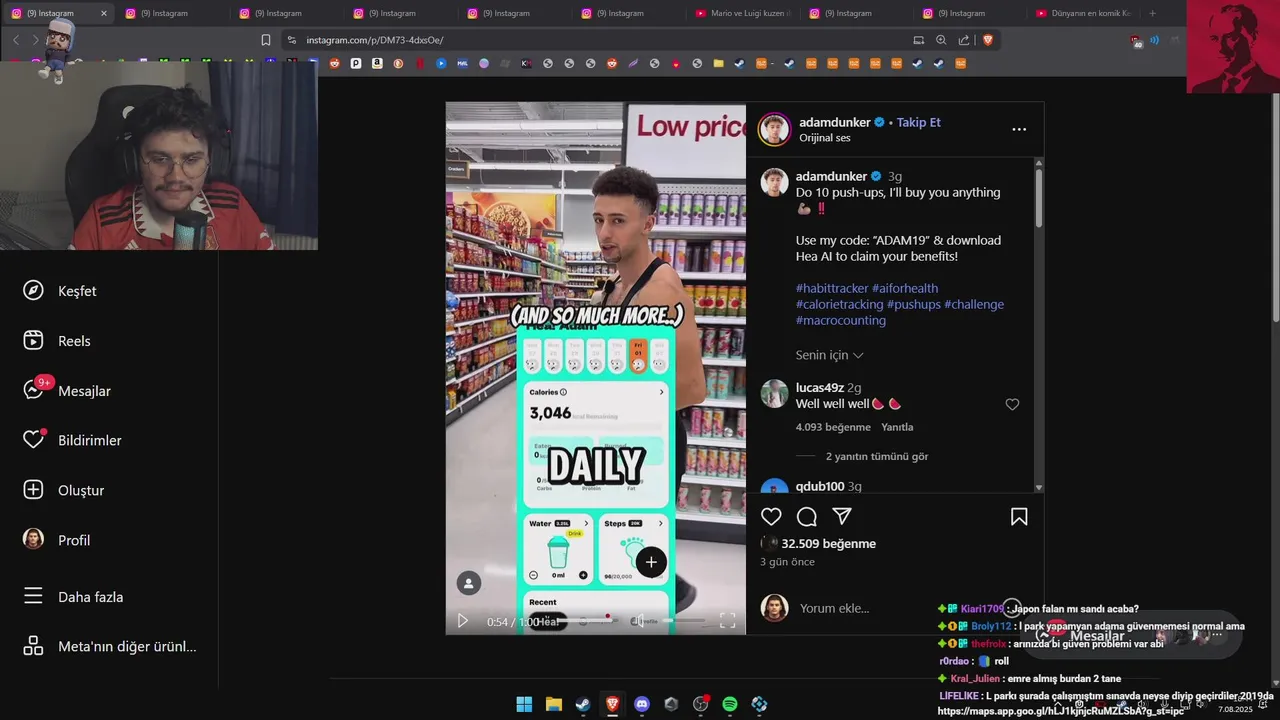This screenshot has height=720, width=1280.
Task: Like the post with heart icon
Action: tap(771, 517)
